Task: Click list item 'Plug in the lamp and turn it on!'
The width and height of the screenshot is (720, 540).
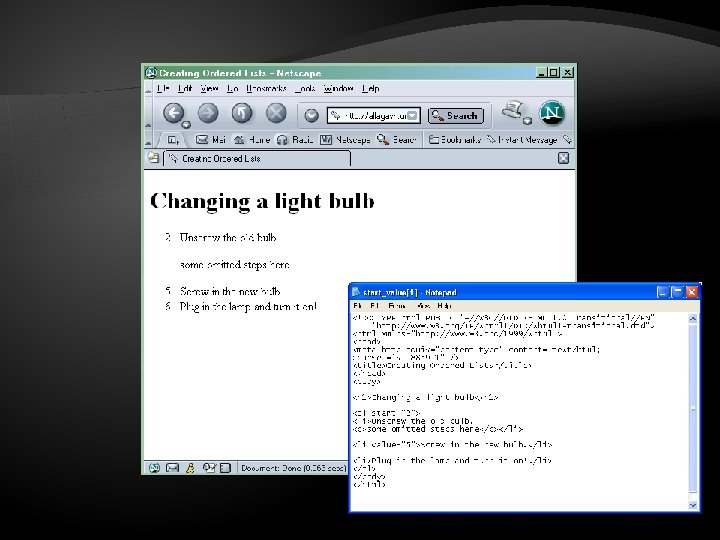Action: pos(248,306)
